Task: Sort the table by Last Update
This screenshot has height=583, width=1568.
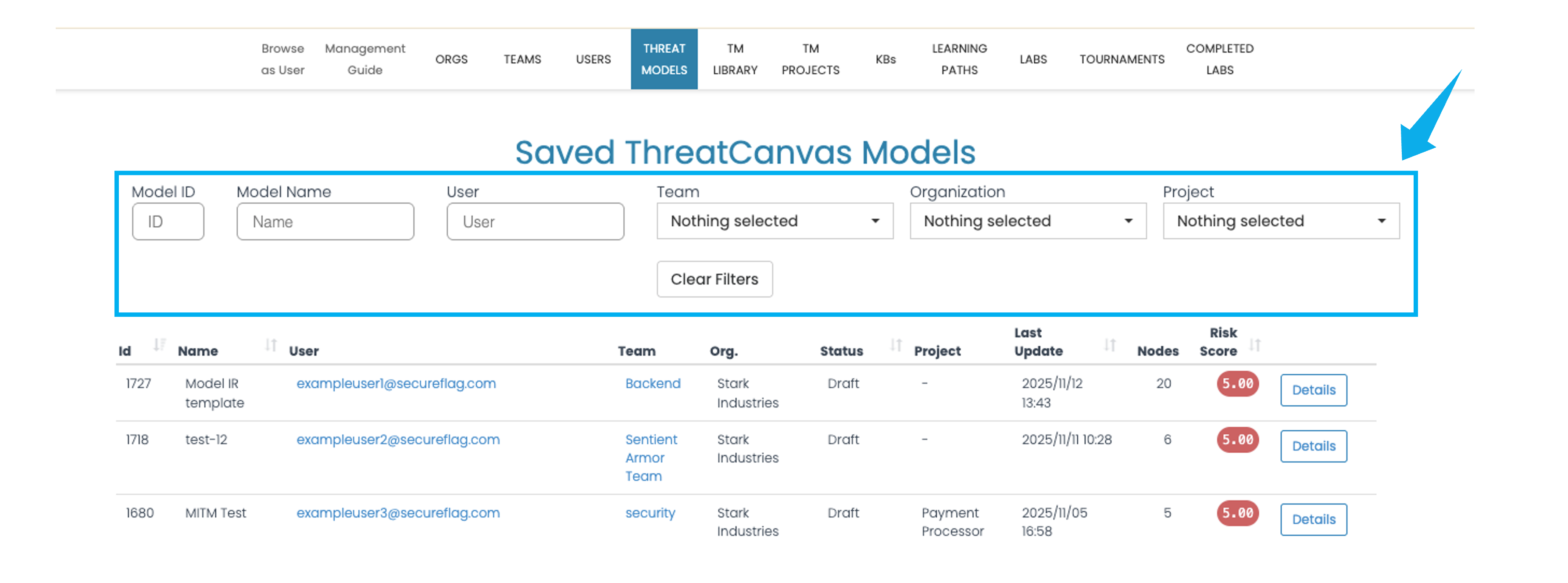Action: (x=1110, y=345)
